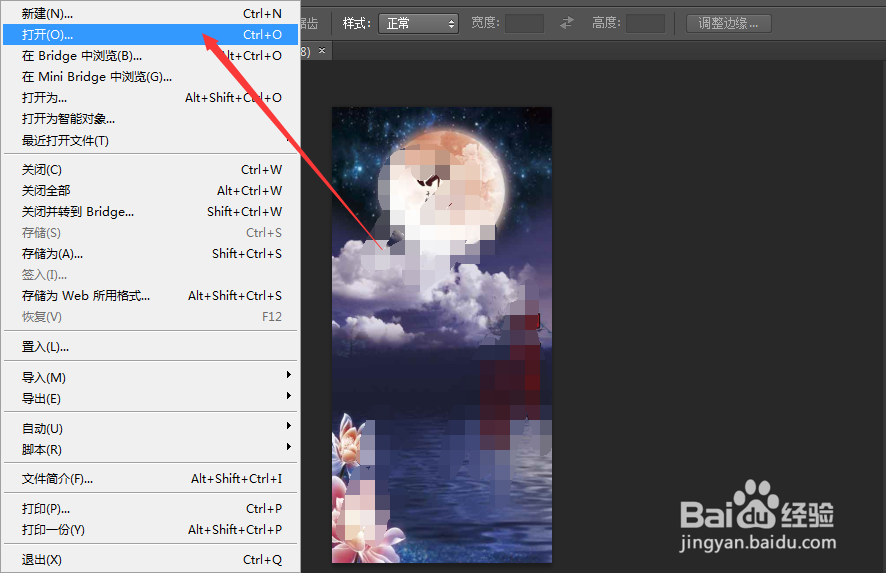Screen dimensions: 886x573
Task: Click the 调整边缘... button
Action: click(x=728, y=24)
